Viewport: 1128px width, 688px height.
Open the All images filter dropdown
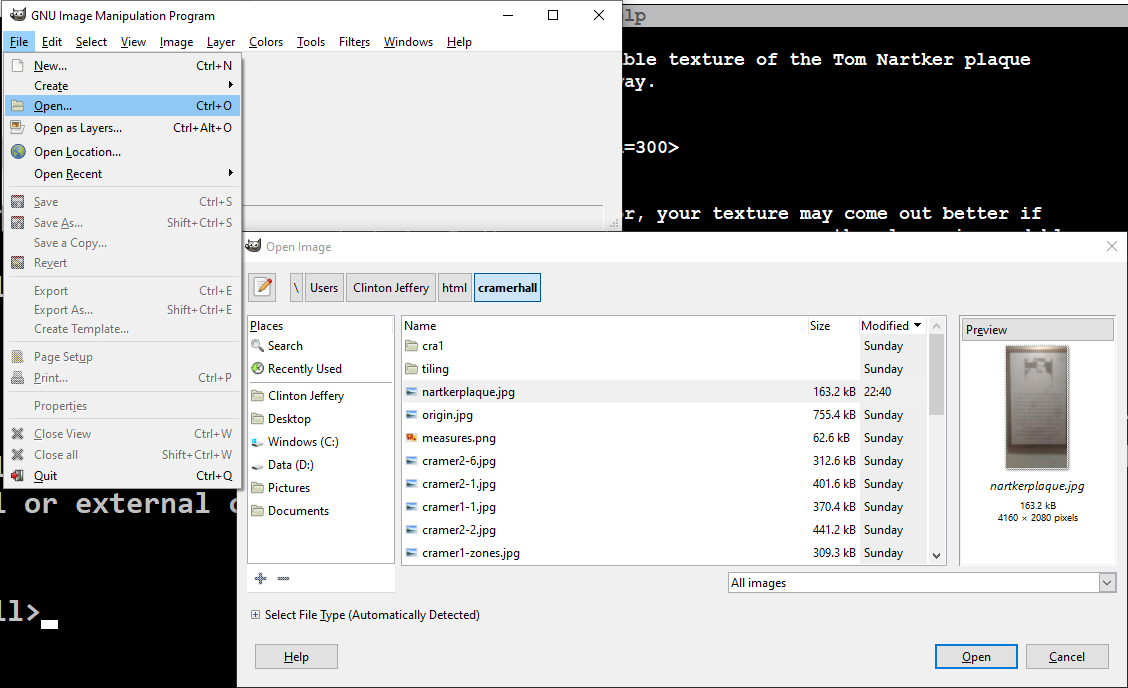pyautogui.click(x=920, y=583)
